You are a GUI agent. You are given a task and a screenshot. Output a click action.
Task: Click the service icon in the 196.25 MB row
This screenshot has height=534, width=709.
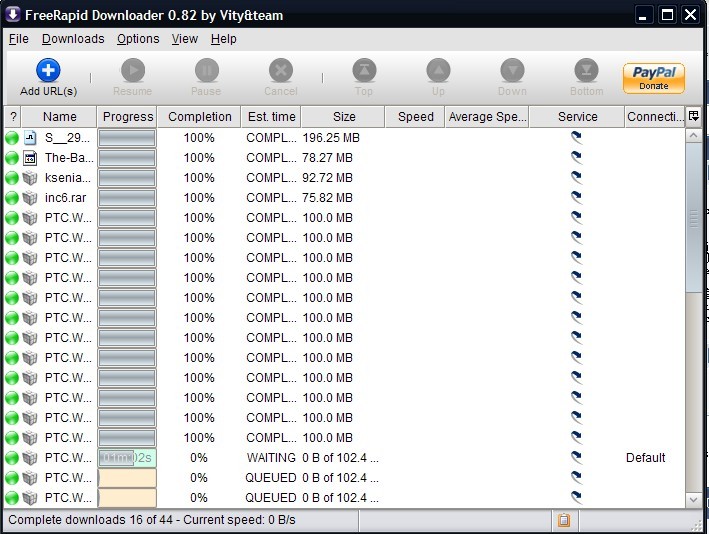[577, 137]
